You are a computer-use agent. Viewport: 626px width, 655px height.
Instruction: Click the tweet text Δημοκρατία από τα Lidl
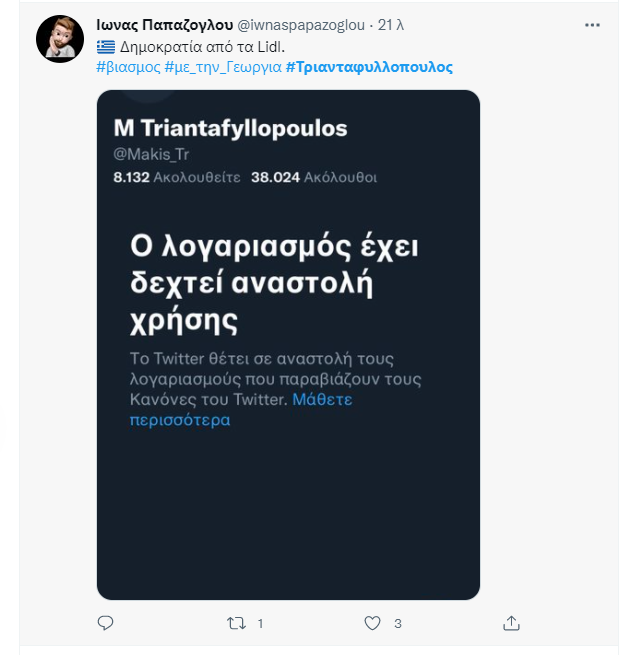click(x=184, y=46)
